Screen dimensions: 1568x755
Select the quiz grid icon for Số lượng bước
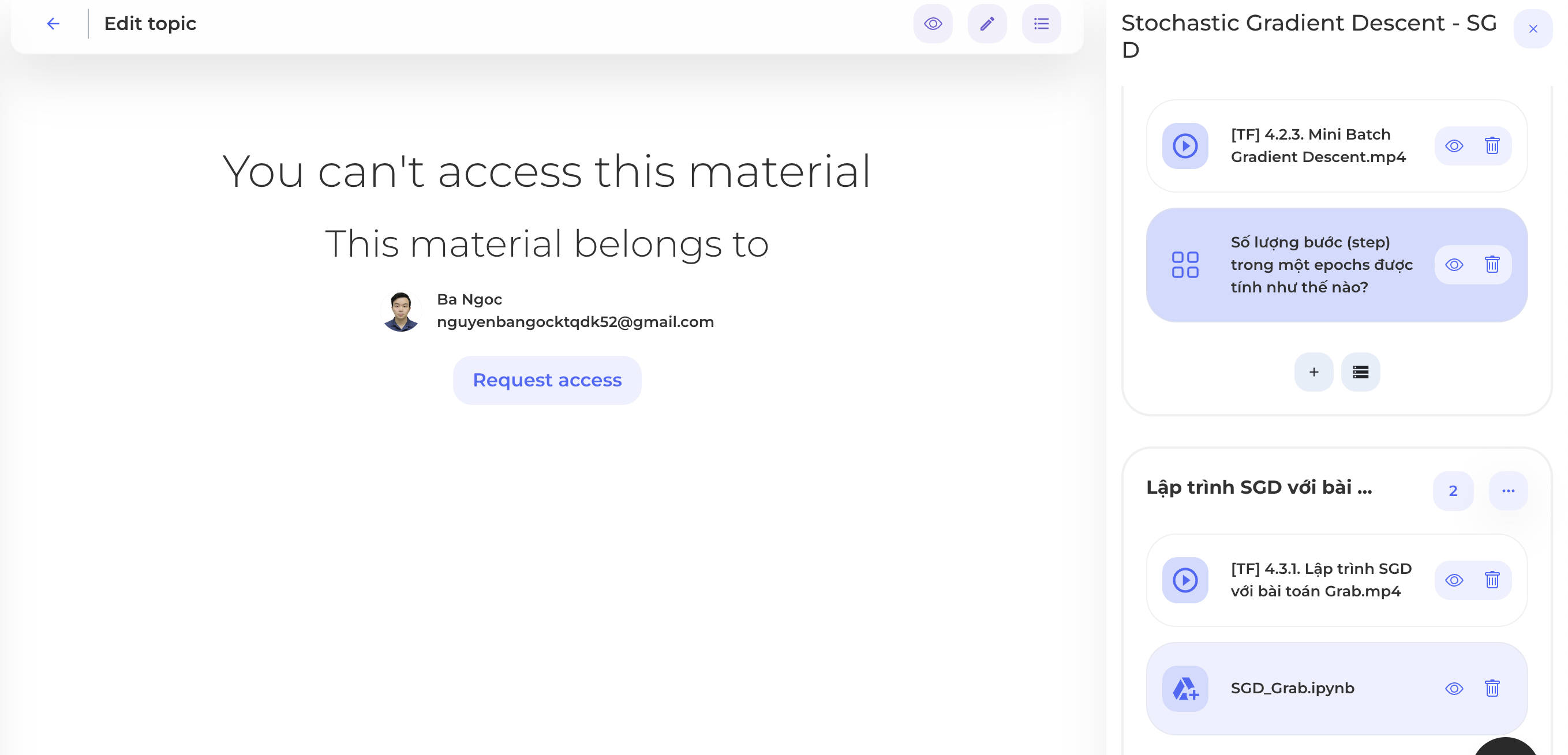pos(1185,265)
